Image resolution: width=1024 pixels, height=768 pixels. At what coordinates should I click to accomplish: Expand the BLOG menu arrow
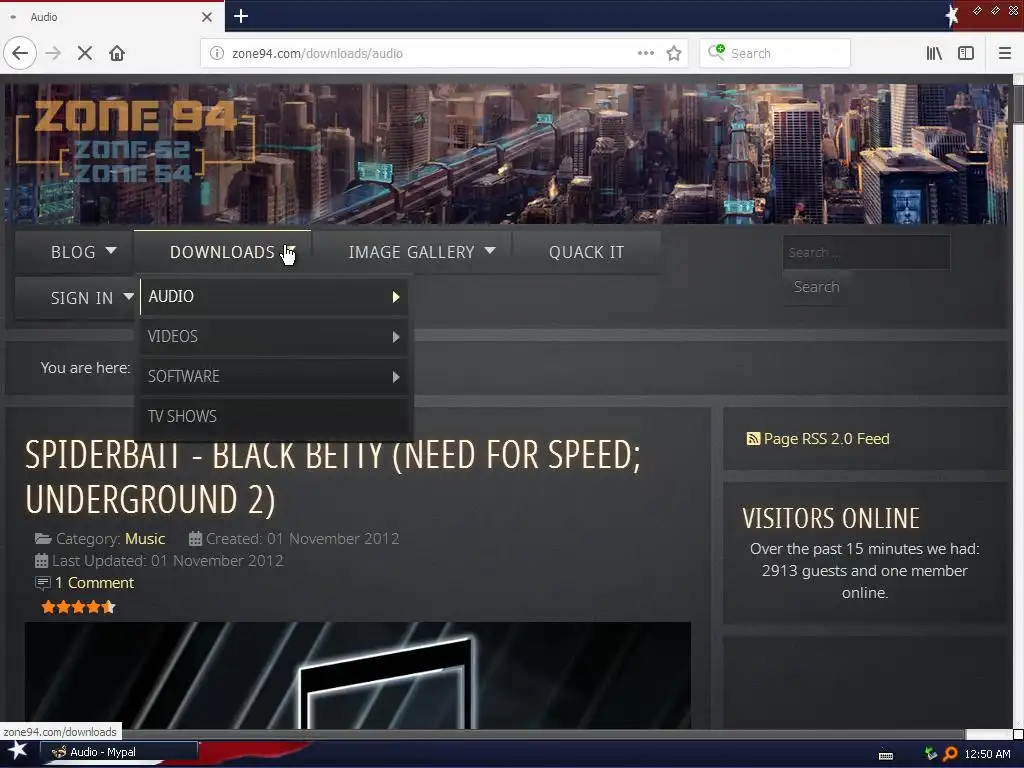(111, 251)
